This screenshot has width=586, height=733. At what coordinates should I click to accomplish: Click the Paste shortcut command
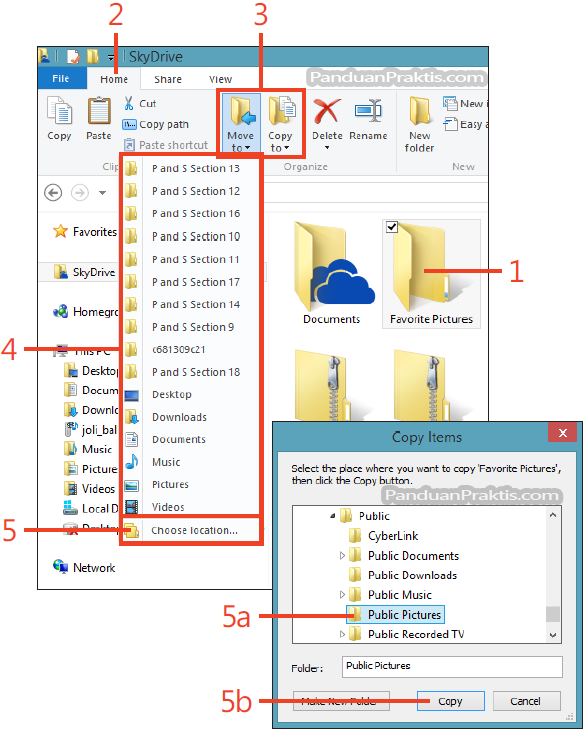click(x=165, y=145)
